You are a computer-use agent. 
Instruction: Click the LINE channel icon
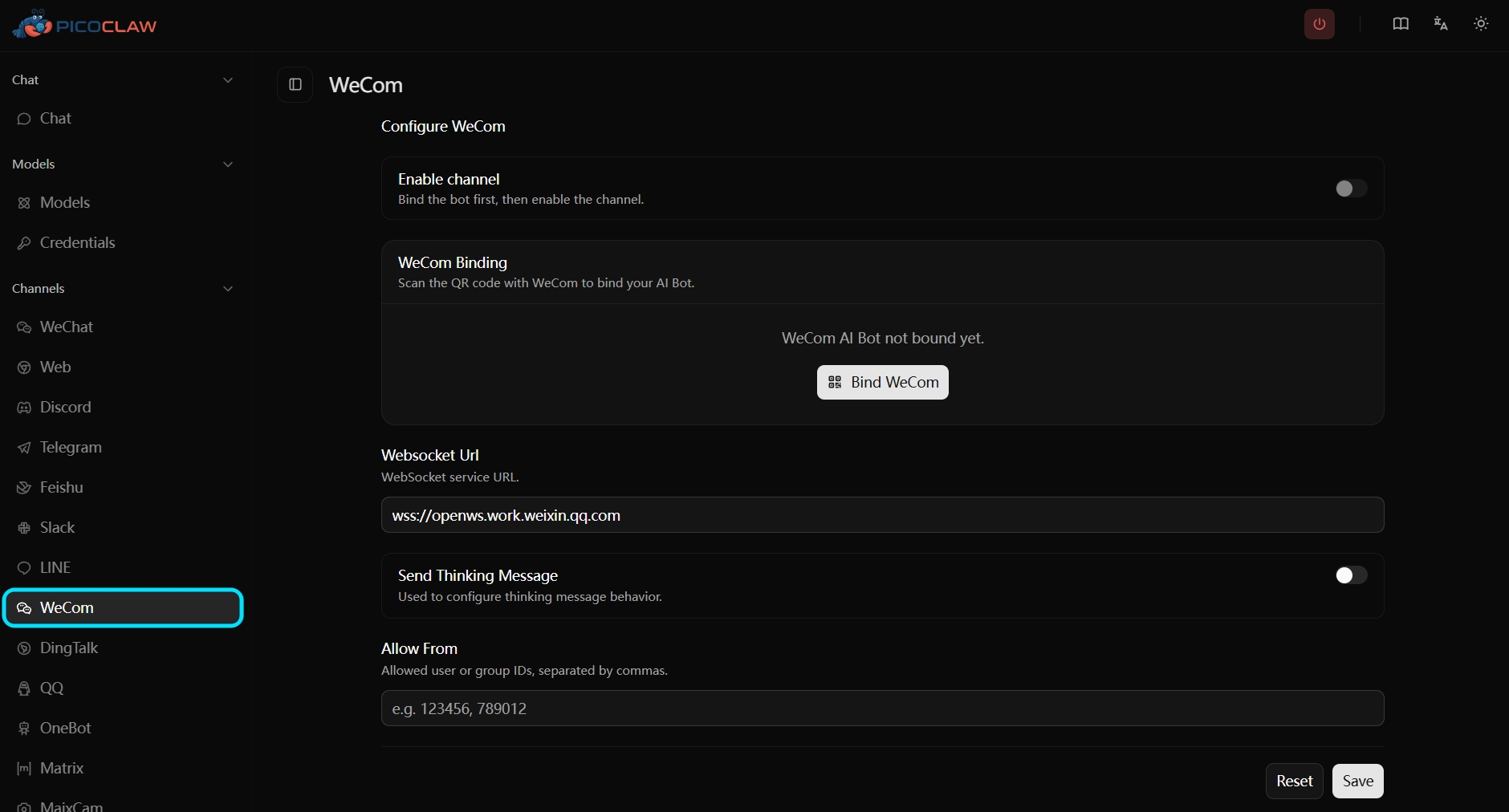[x=24, y=568]
